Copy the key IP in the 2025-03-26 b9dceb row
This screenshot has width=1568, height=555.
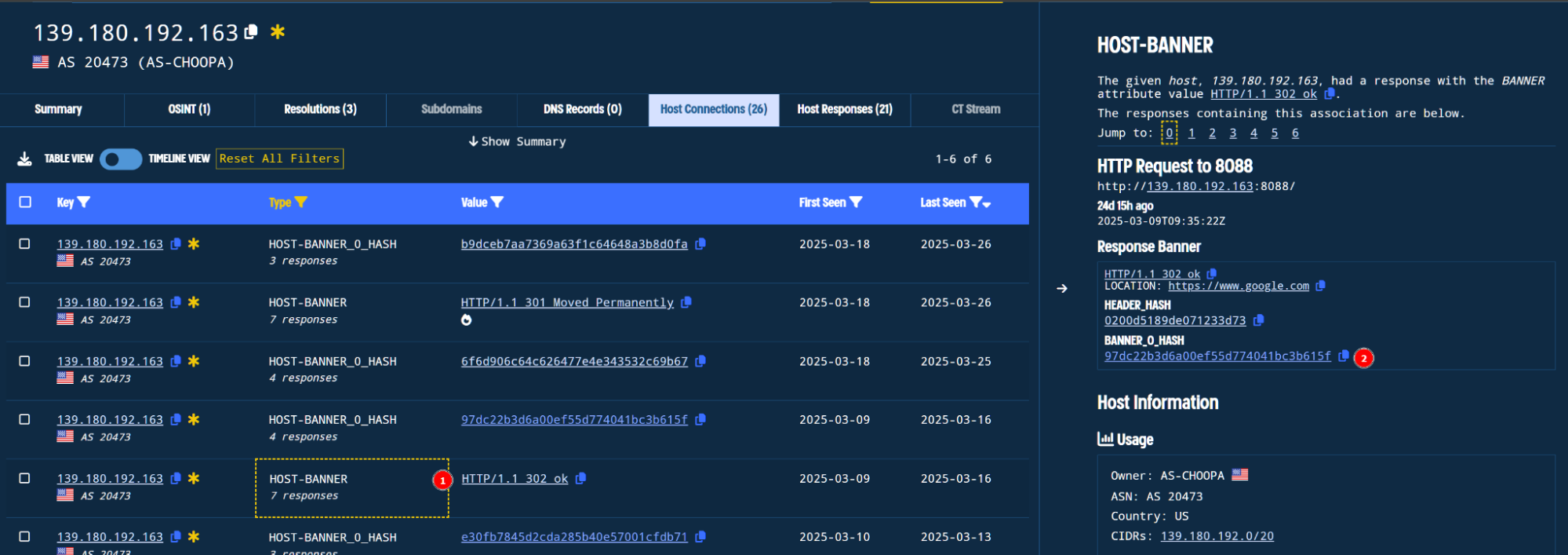pos(176,244)
